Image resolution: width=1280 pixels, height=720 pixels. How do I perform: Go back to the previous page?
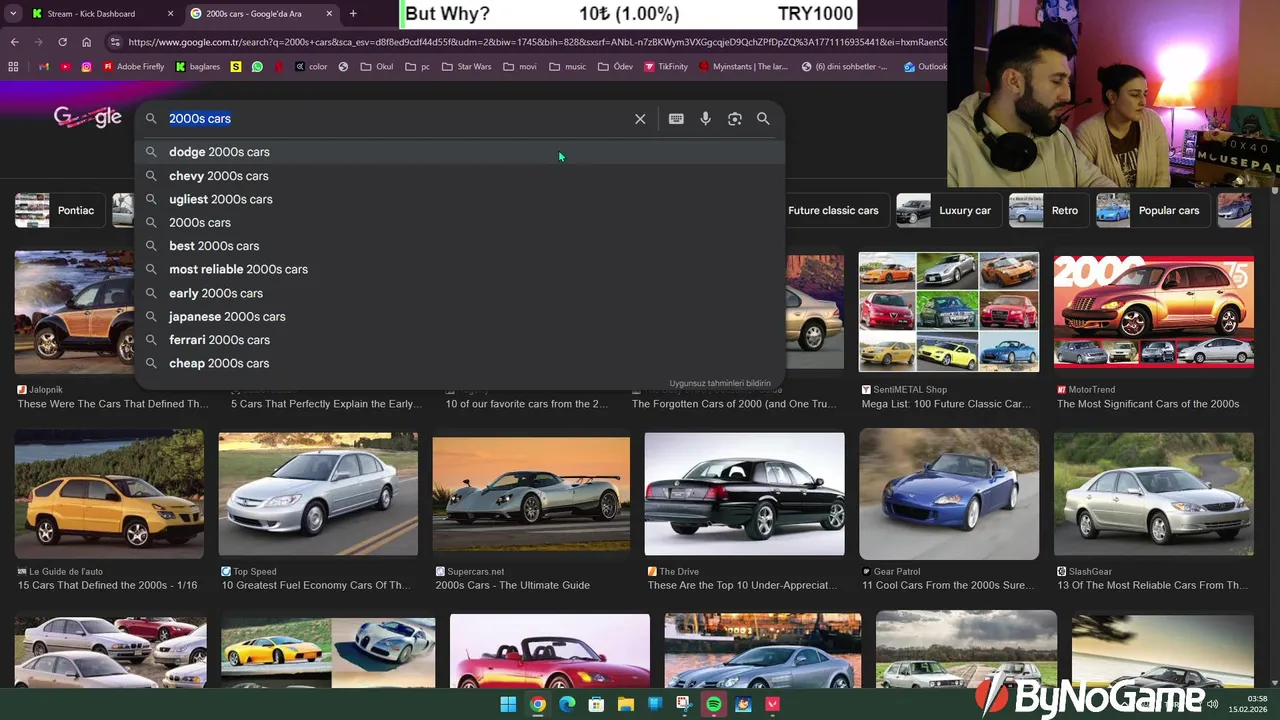(14, 42)
